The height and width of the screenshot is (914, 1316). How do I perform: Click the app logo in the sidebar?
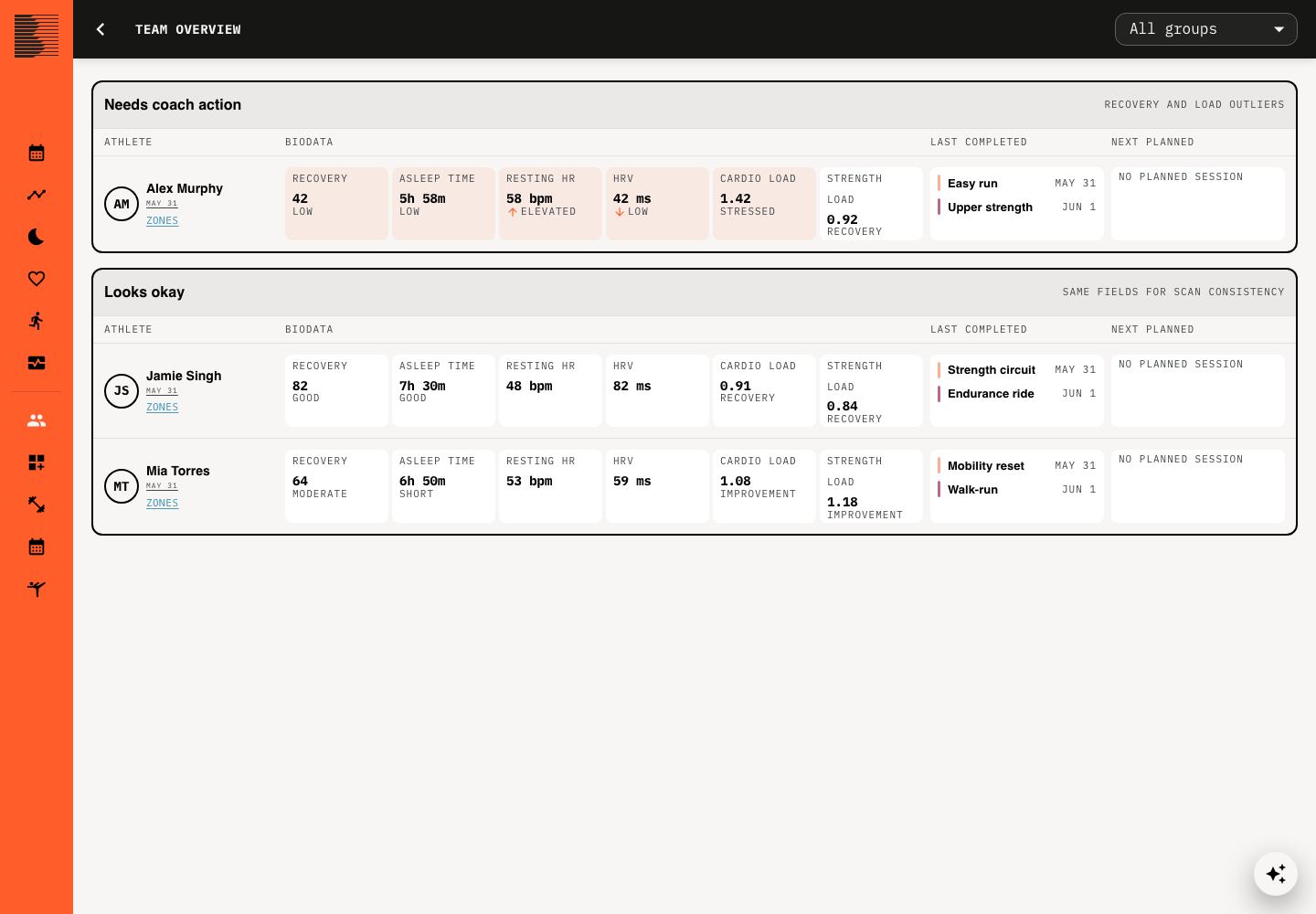pyautogui.click(x=37, y=37)
